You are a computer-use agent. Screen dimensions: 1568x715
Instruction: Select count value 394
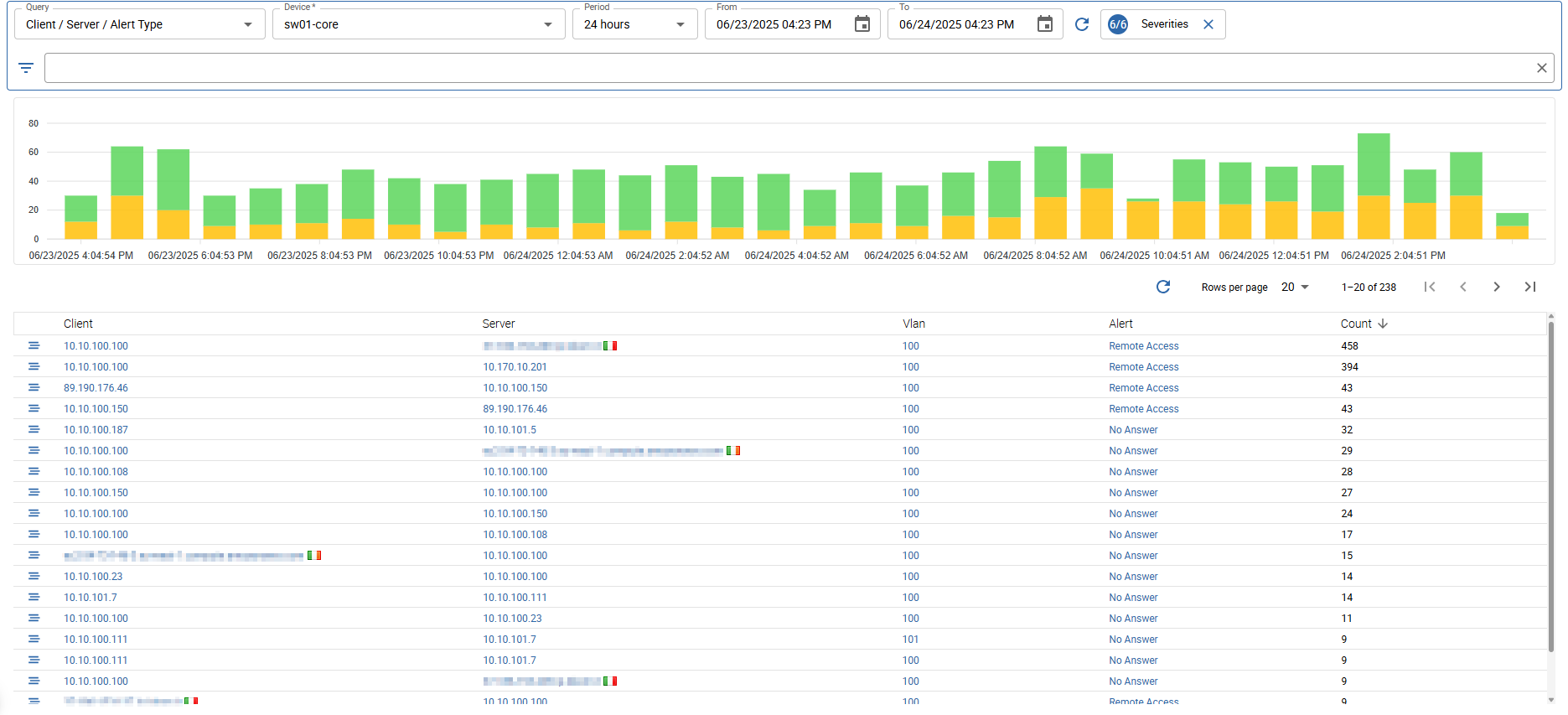click(x=1349, y=367)
